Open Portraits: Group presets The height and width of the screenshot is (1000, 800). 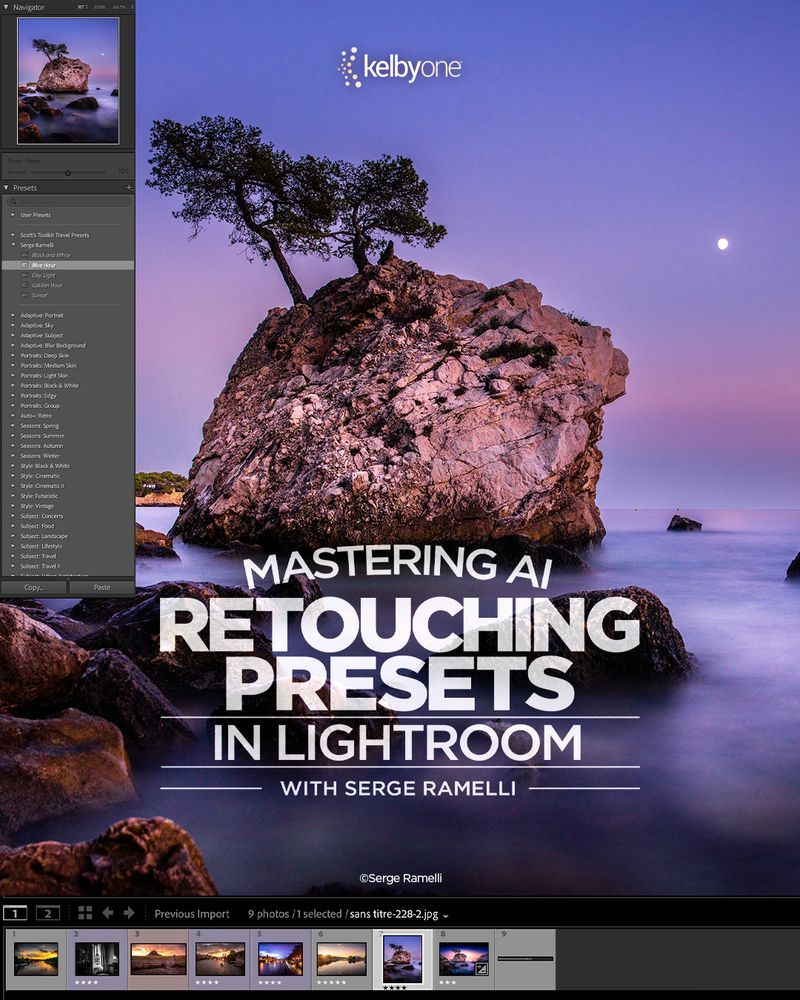[x=40, y=406]
